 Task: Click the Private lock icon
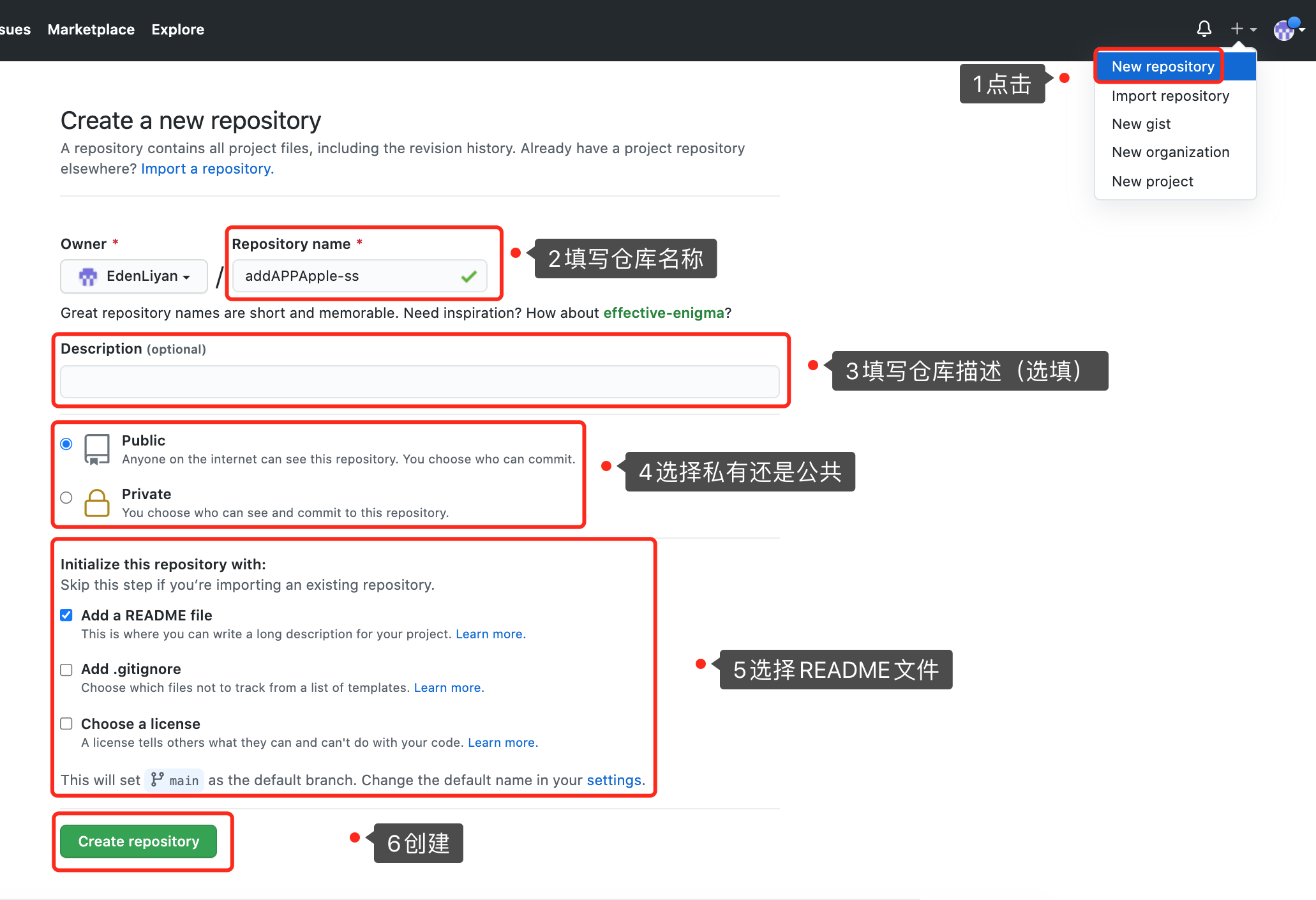click(97, 503)
